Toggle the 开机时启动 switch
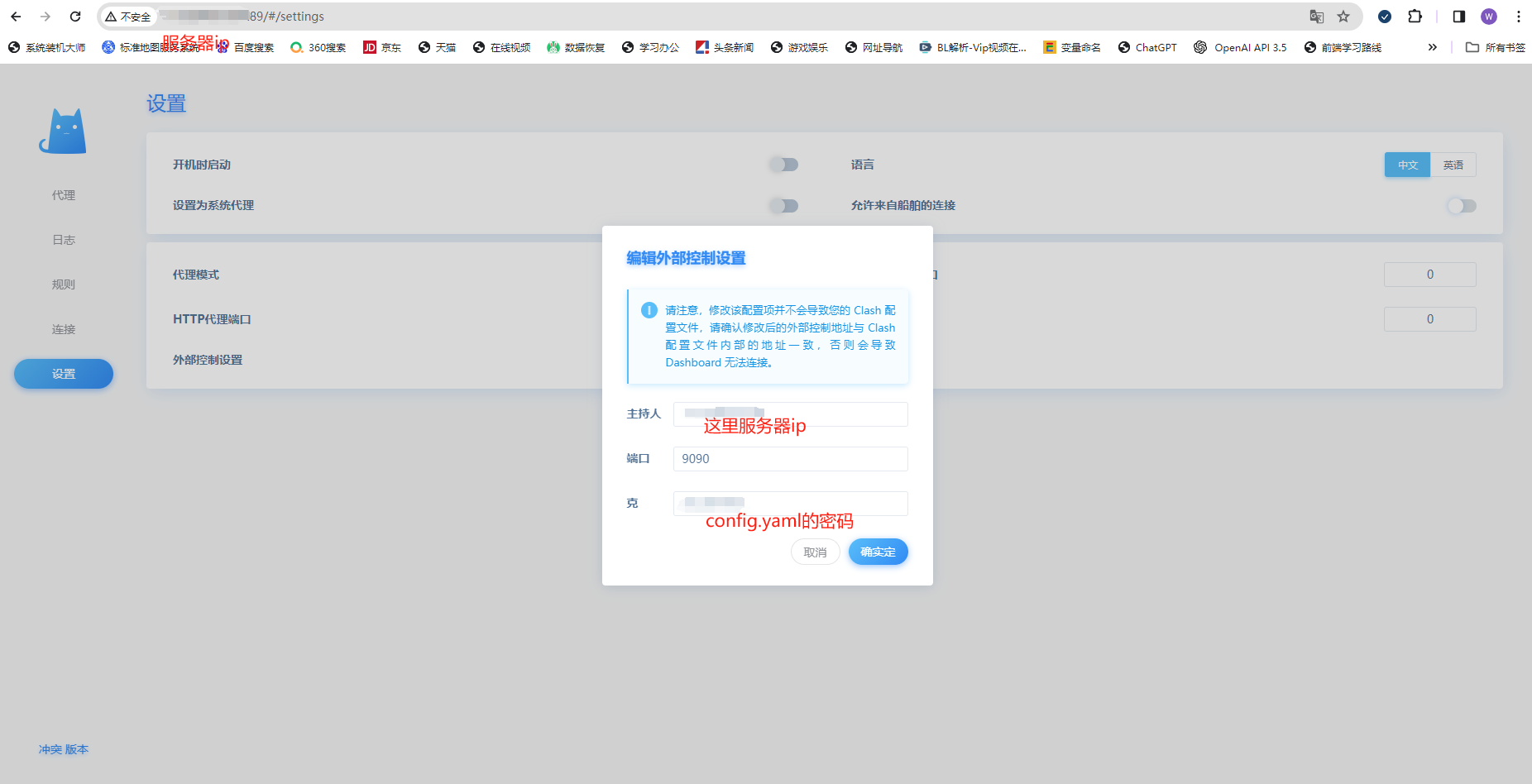Screen dimensions: 1532x784 (784, 165)
